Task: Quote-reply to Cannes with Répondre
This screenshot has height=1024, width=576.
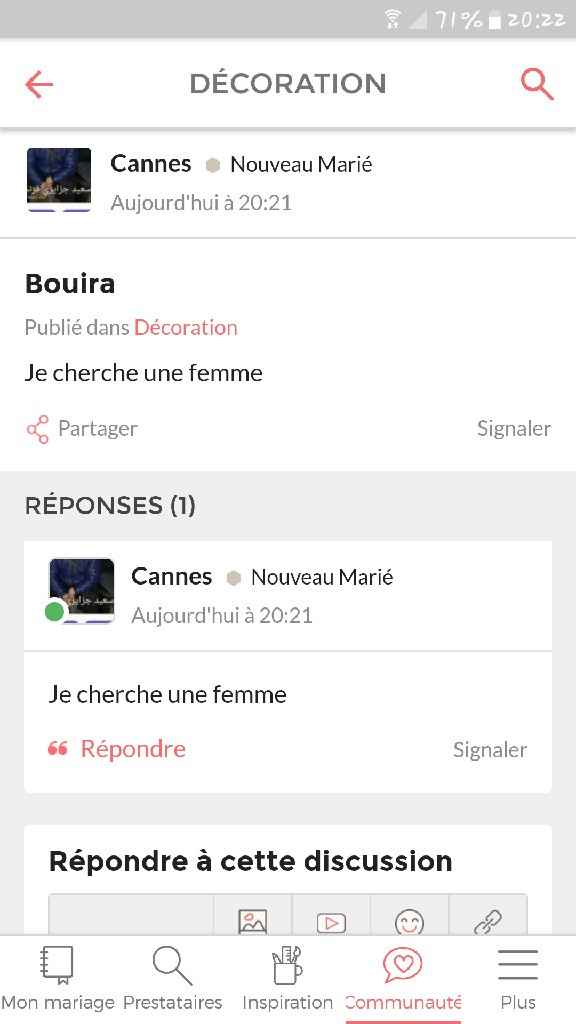Action: 133,748
